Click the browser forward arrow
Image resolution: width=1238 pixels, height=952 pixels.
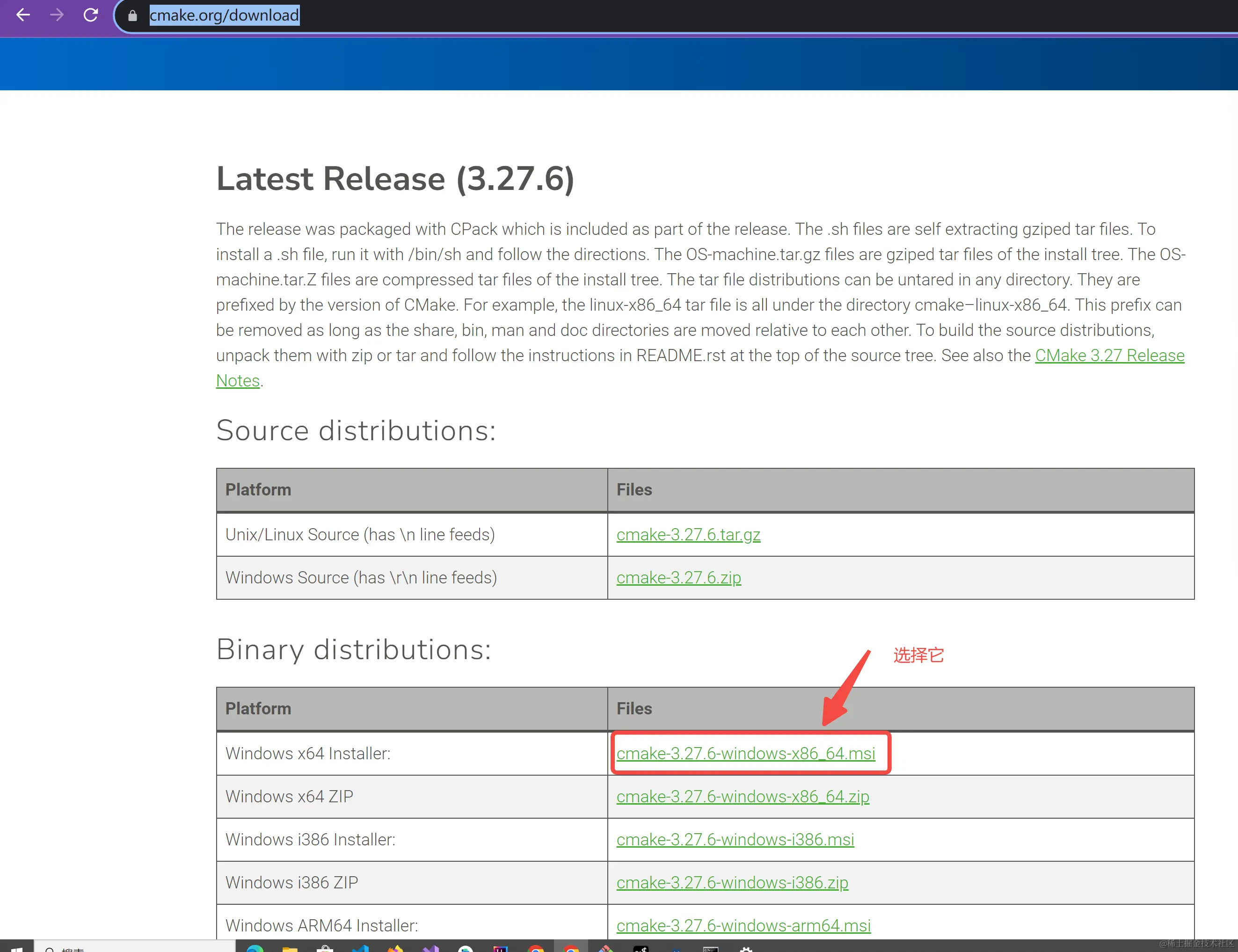tap(57, 15)
